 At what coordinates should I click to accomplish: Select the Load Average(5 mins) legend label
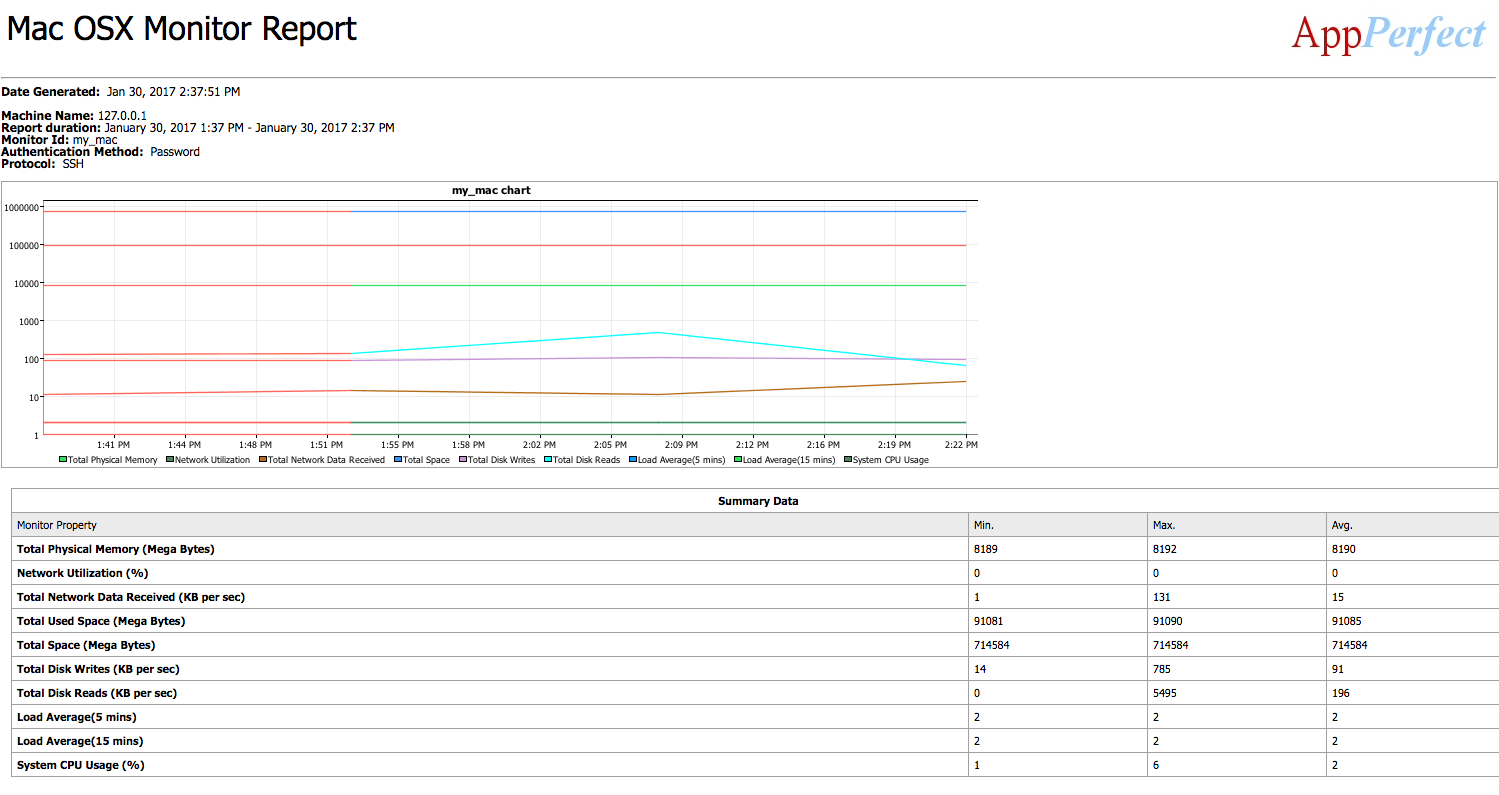coord(682,460)
